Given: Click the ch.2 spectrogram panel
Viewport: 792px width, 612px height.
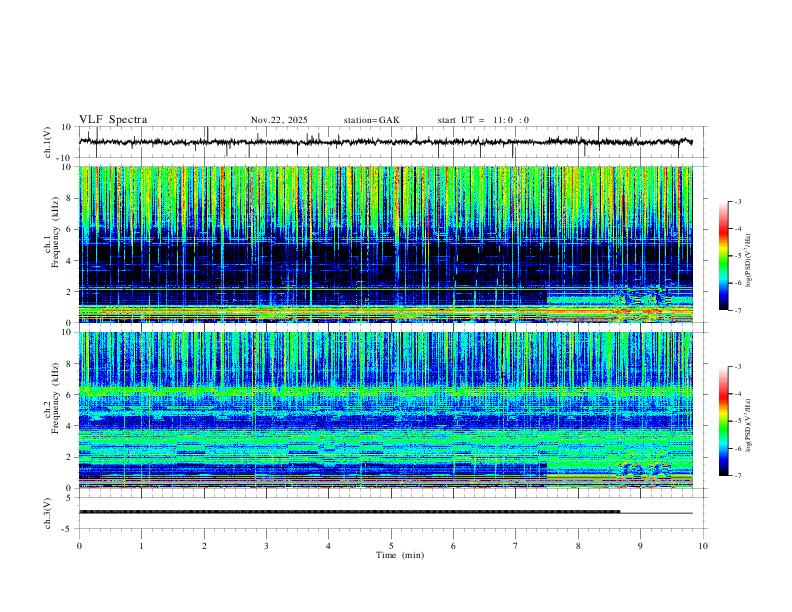Looking at the screenshot, I should point(386,410).
